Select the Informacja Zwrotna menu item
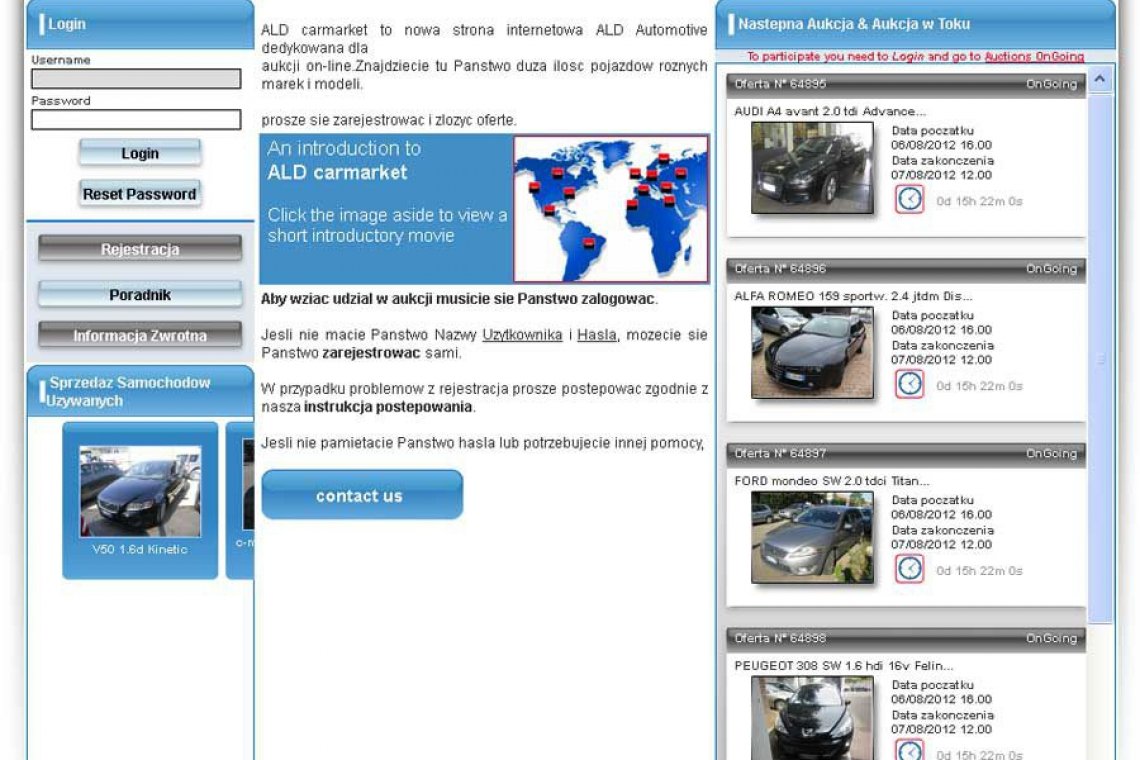Image resolution: width=1140 pixels, height=760 pixels. coord(140,336)
